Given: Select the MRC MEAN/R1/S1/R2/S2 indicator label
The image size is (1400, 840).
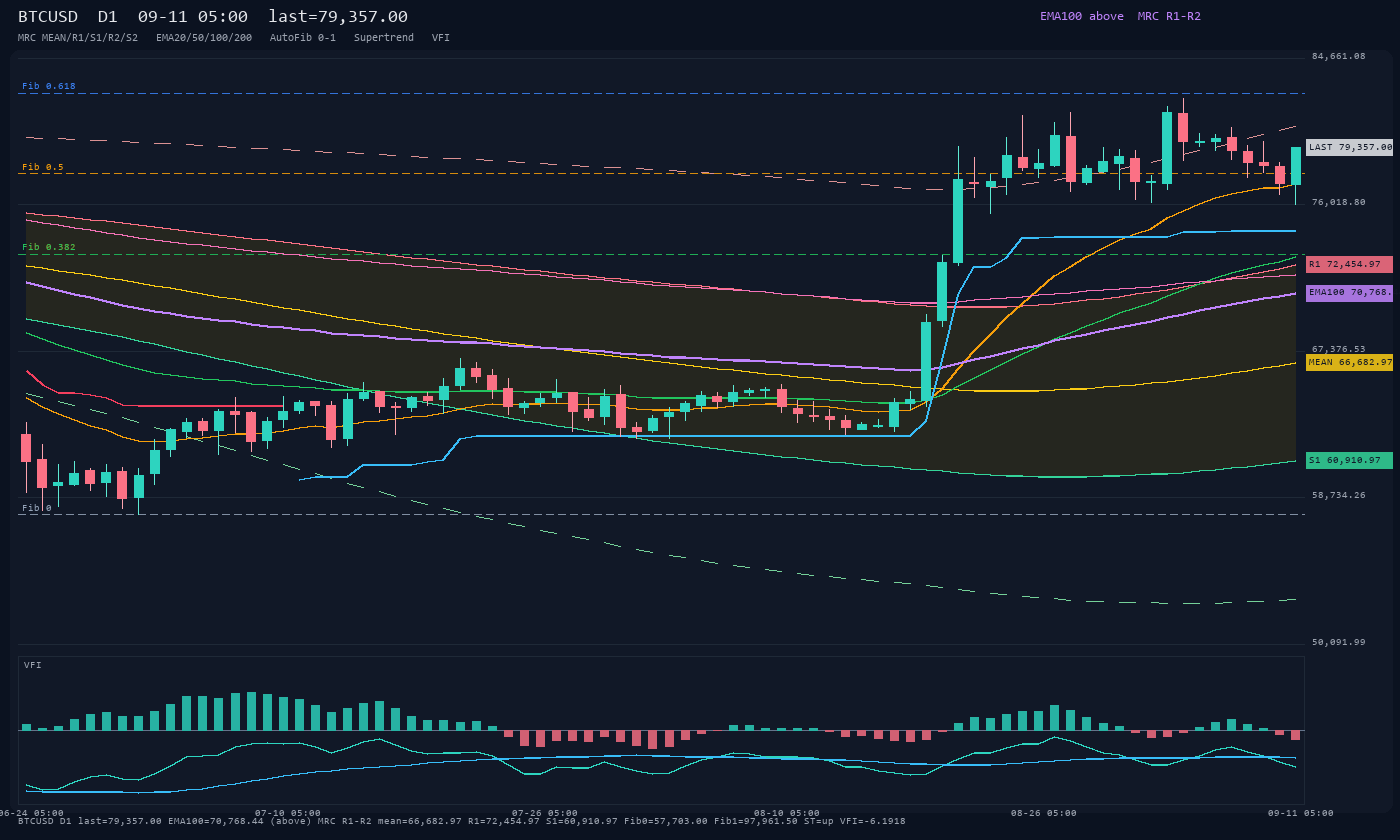Looking at the screenshot, I should click(x=78, y=38).
